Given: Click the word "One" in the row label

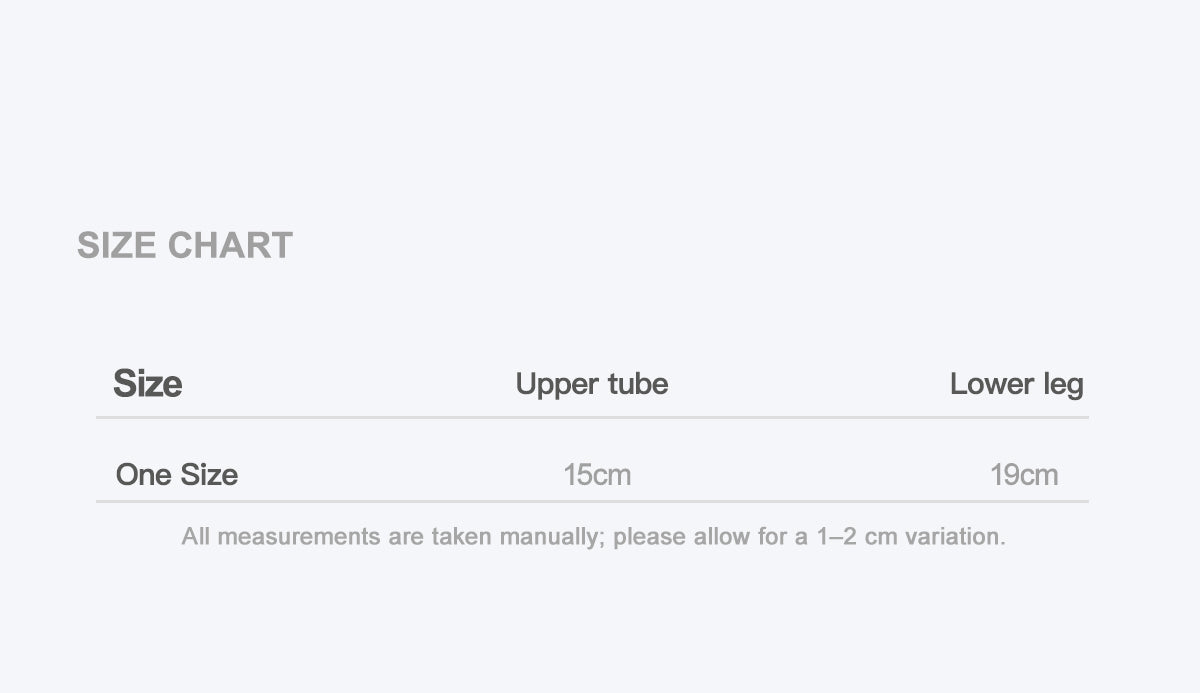Looking at the screenshot, I should click(144, 474).
